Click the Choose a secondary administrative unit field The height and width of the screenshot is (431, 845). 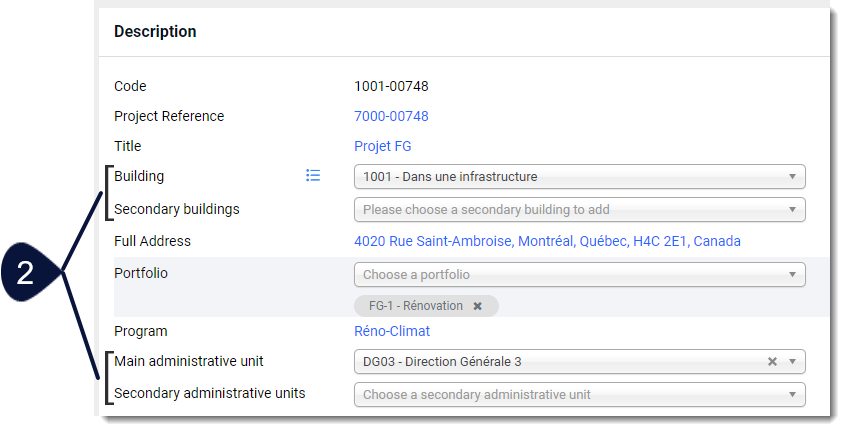(579, 394)
